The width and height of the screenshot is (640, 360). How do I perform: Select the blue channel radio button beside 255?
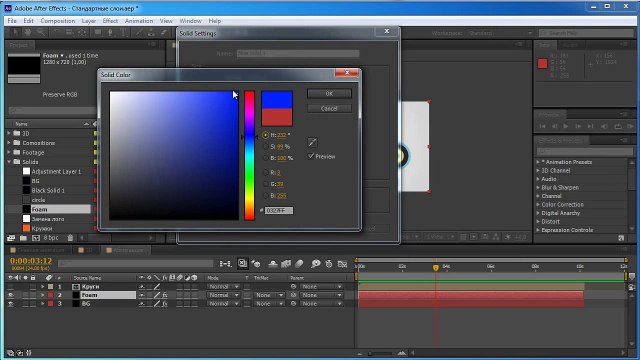[x=265, y=196]
